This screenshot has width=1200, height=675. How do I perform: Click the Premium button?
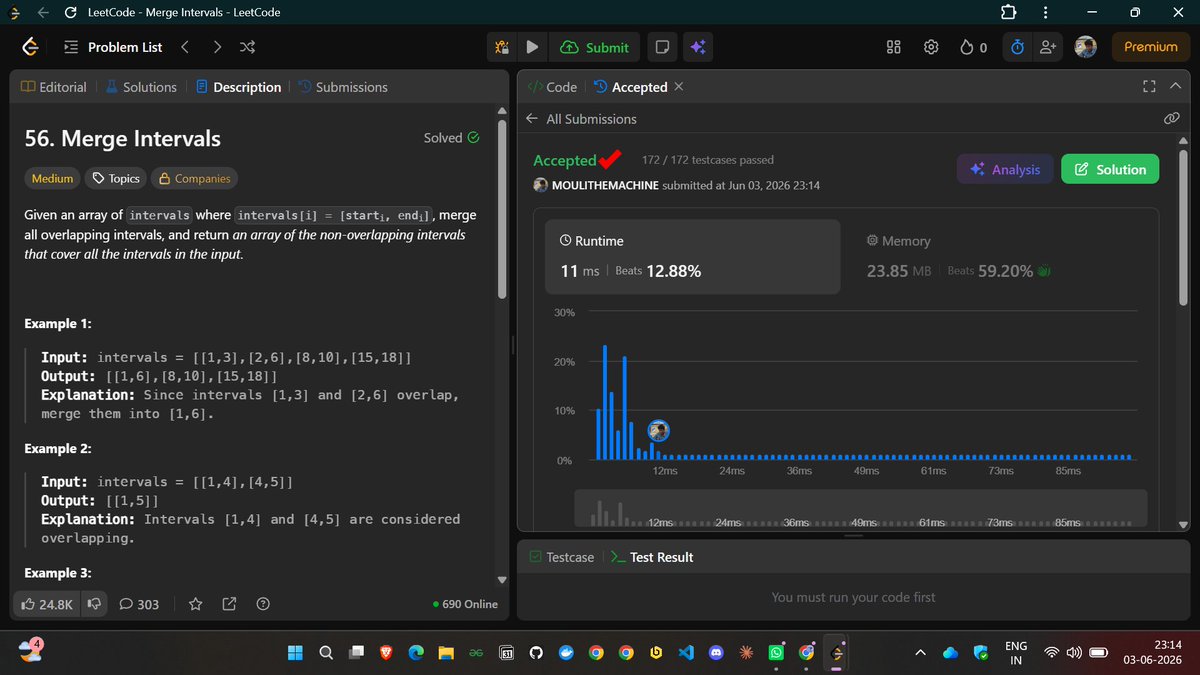tap(1151, 47)
